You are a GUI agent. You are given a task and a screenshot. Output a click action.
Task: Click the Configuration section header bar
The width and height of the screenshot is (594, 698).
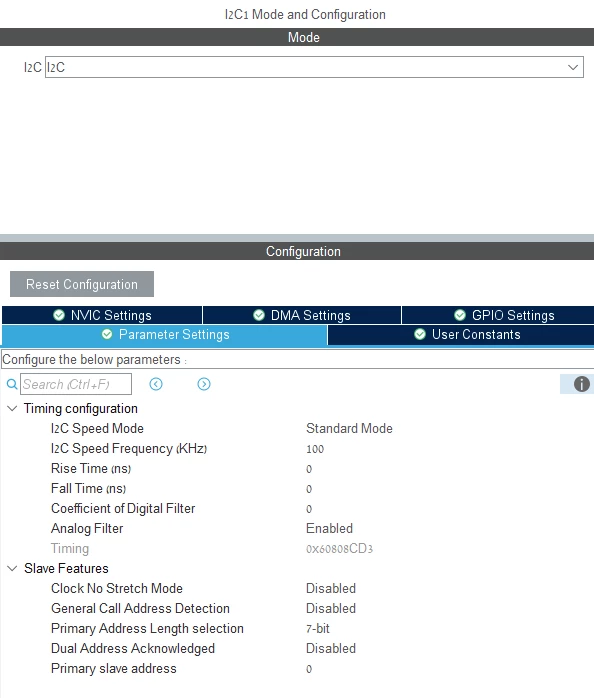(297, 251)
